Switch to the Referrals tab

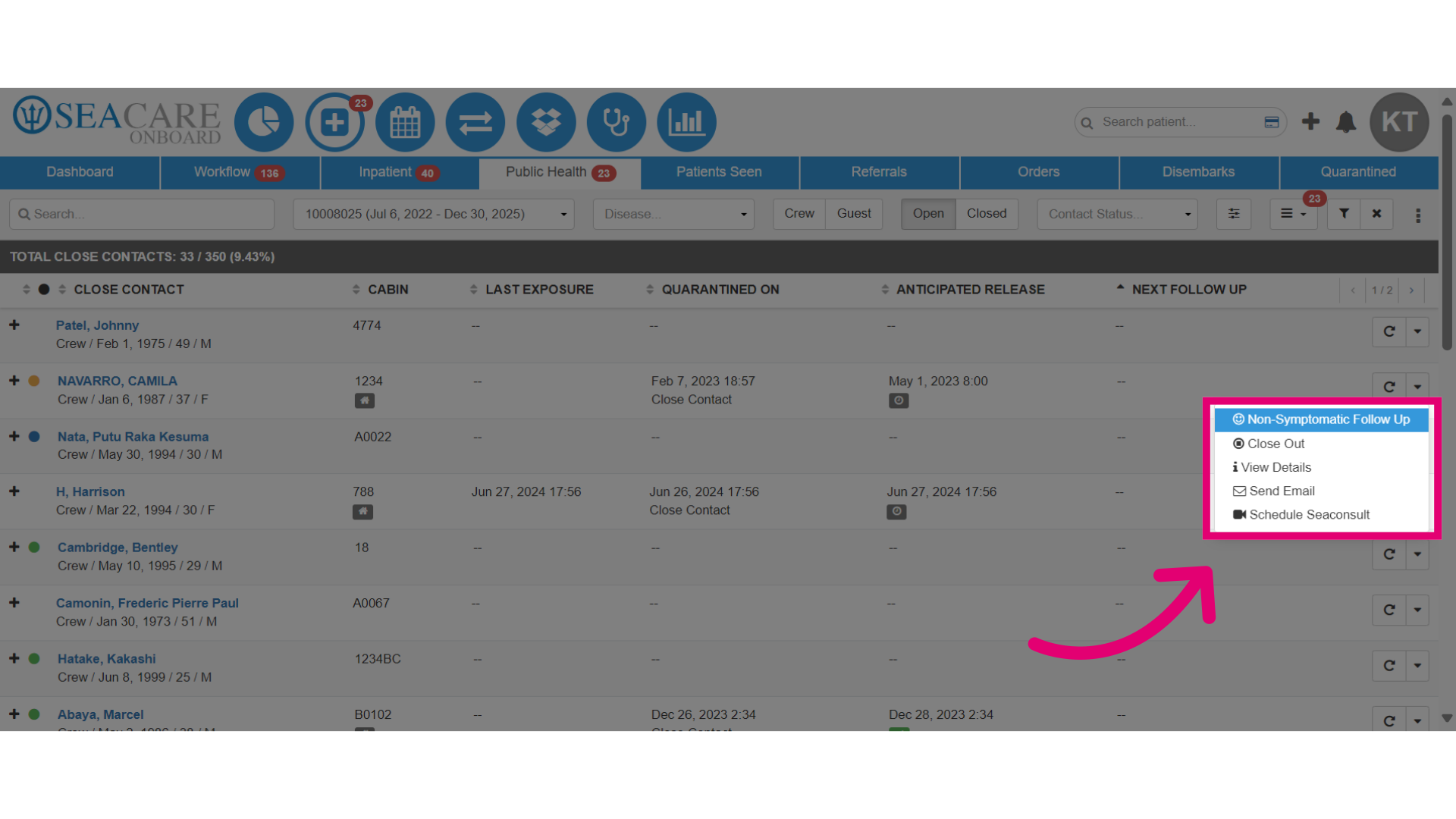pyautogui.click(x=879, y=172)
